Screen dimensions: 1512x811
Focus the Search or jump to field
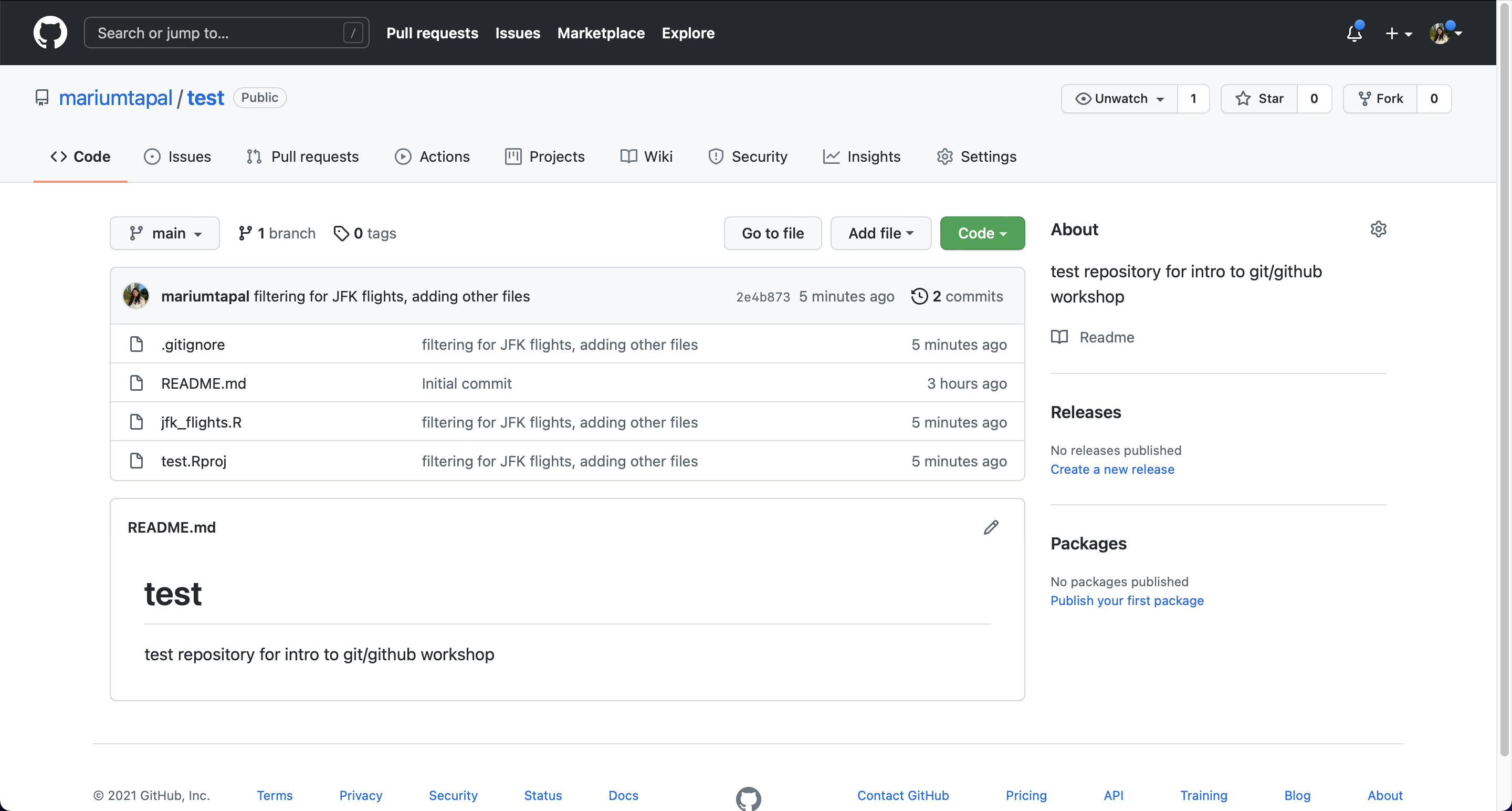227,33
